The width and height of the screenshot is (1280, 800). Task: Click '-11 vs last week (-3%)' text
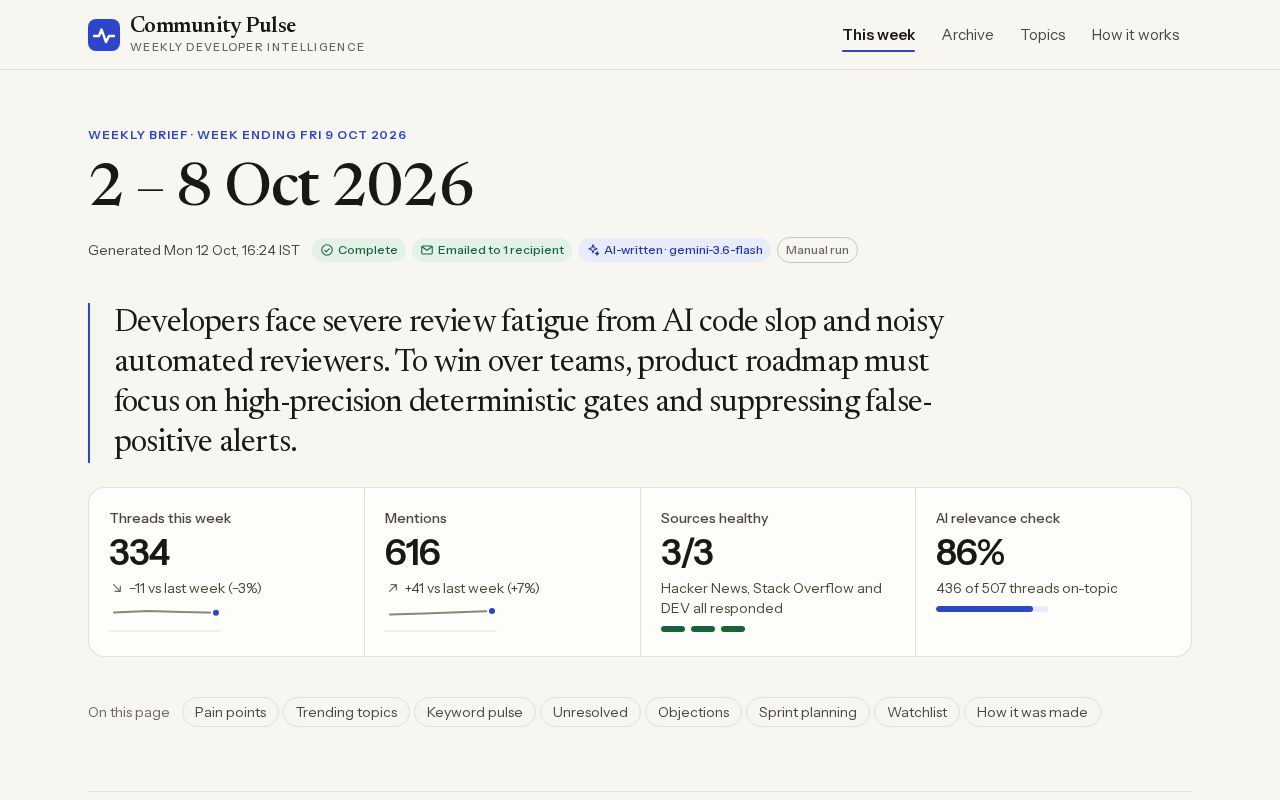point(195,588)
